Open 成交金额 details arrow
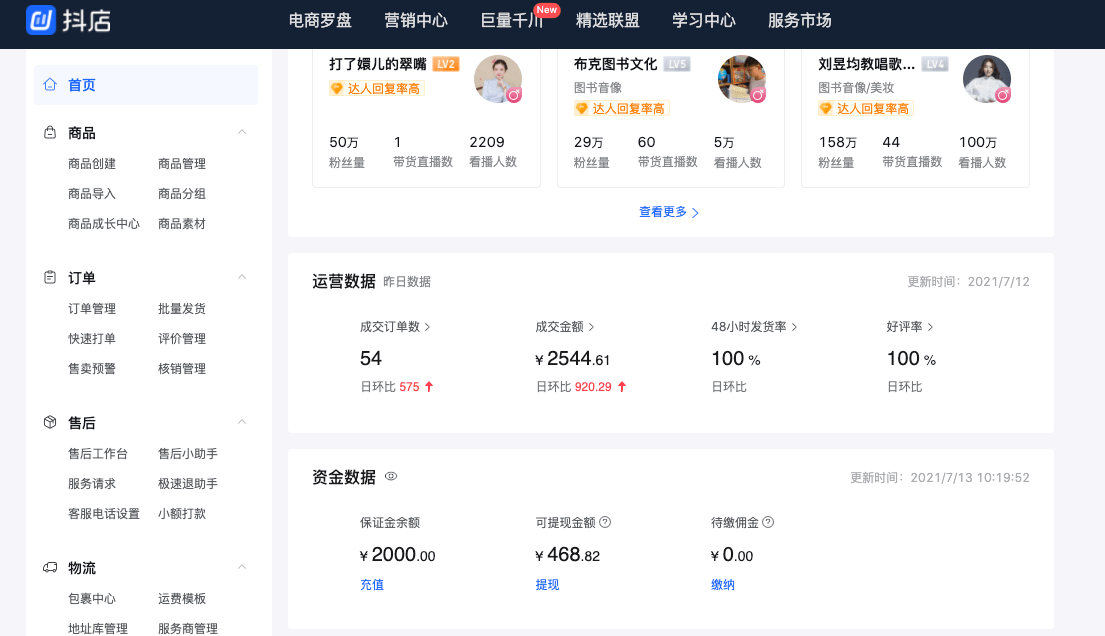 pyautogui.click(x=591, y=327)
